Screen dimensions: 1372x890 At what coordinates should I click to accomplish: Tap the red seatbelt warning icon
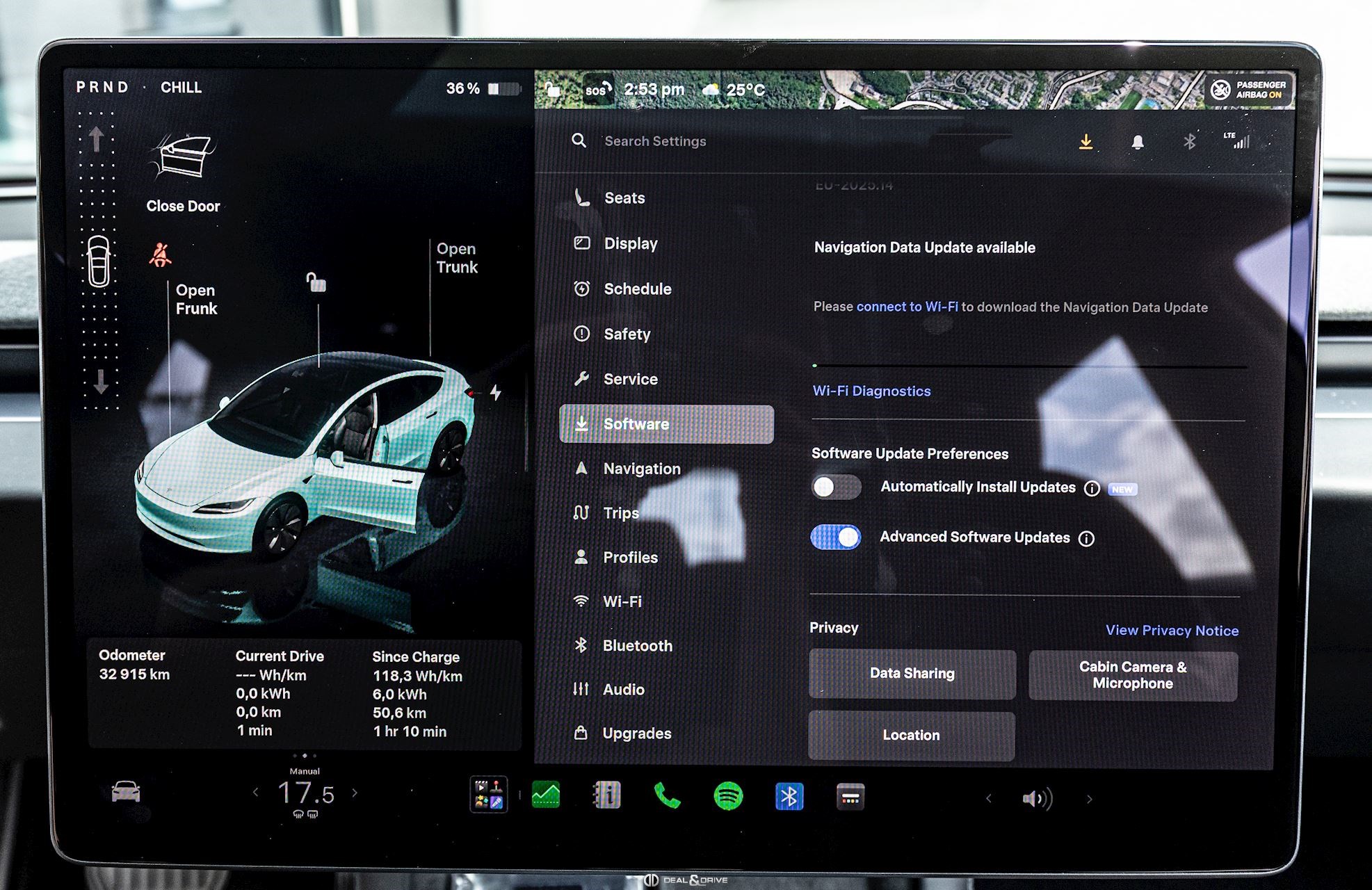click(x=160, y=254)
